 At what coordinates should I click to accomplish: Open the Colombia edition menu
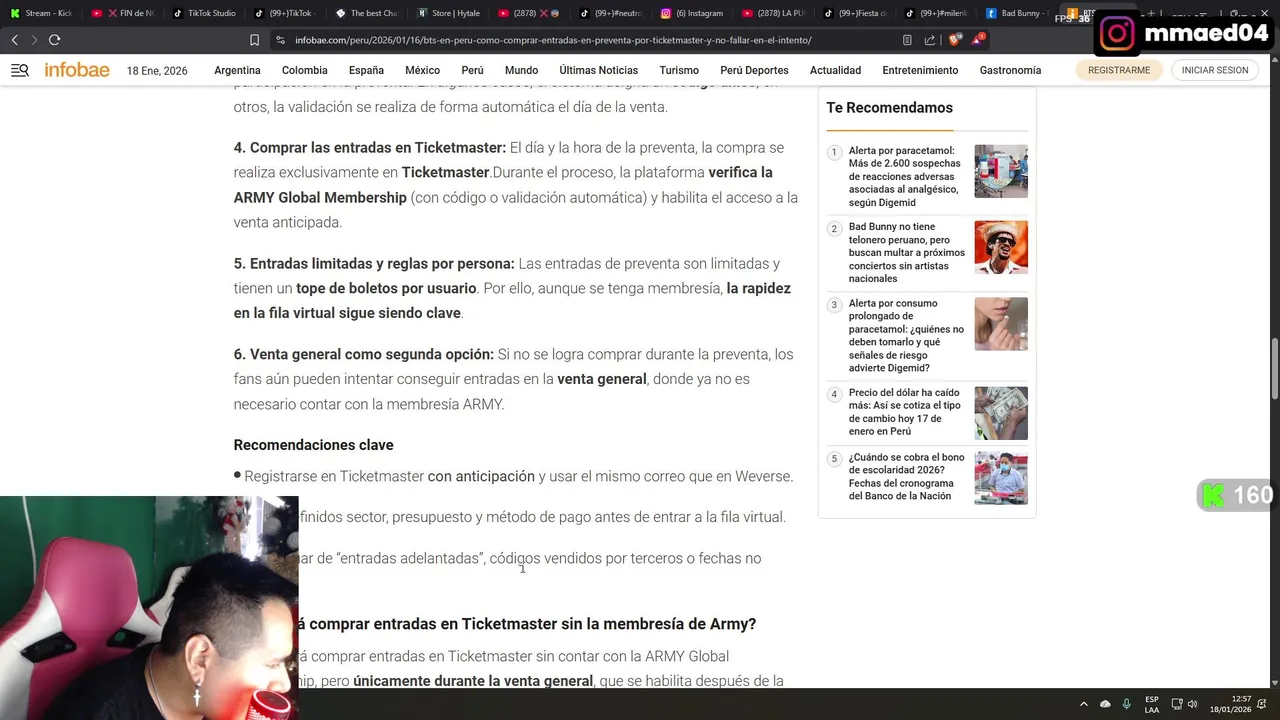pyautogui.click(x=304, y=70)
